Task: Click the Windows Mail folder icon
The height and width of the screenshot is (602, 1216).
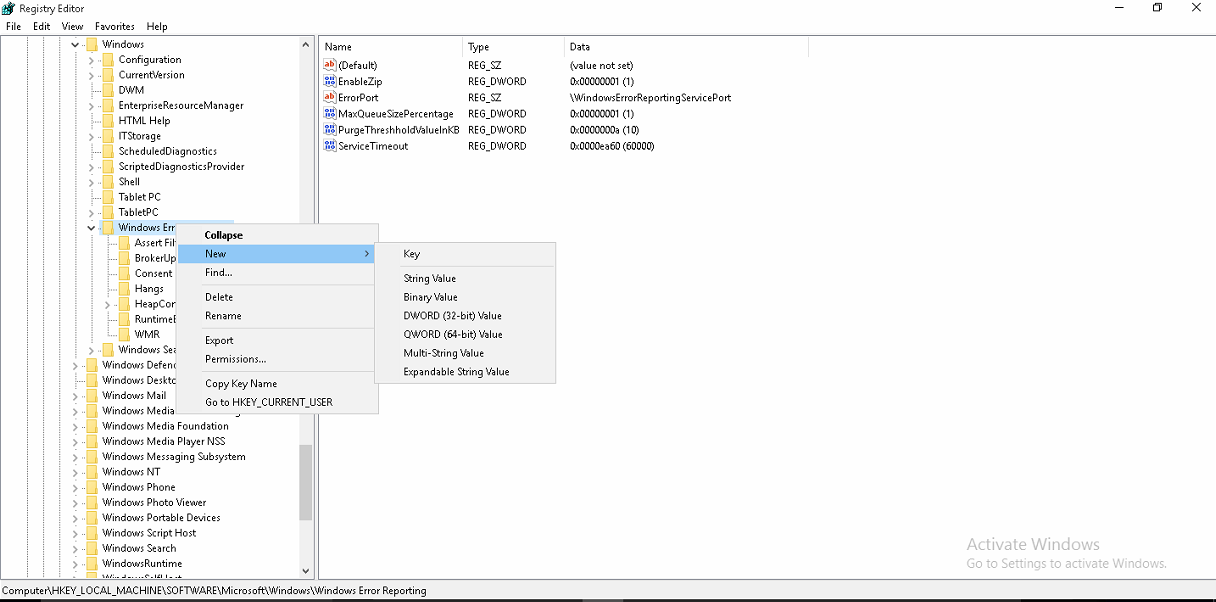Action: (92, 395)
